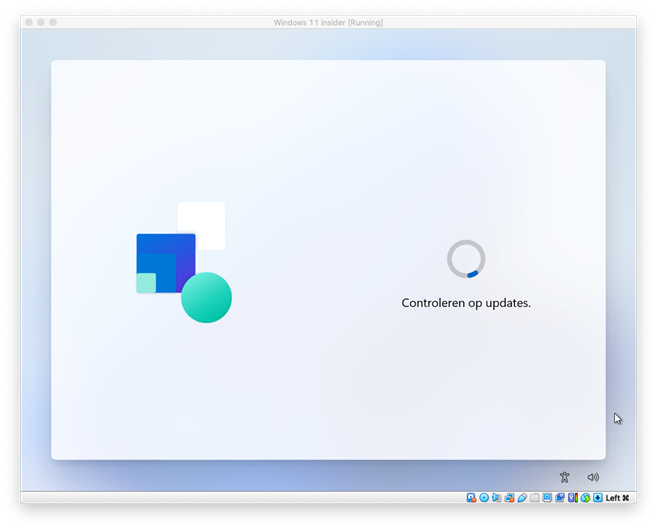The image size is (657, 529).
Task: Click the 'Controleren op updates.' status text
Action: 466,303
